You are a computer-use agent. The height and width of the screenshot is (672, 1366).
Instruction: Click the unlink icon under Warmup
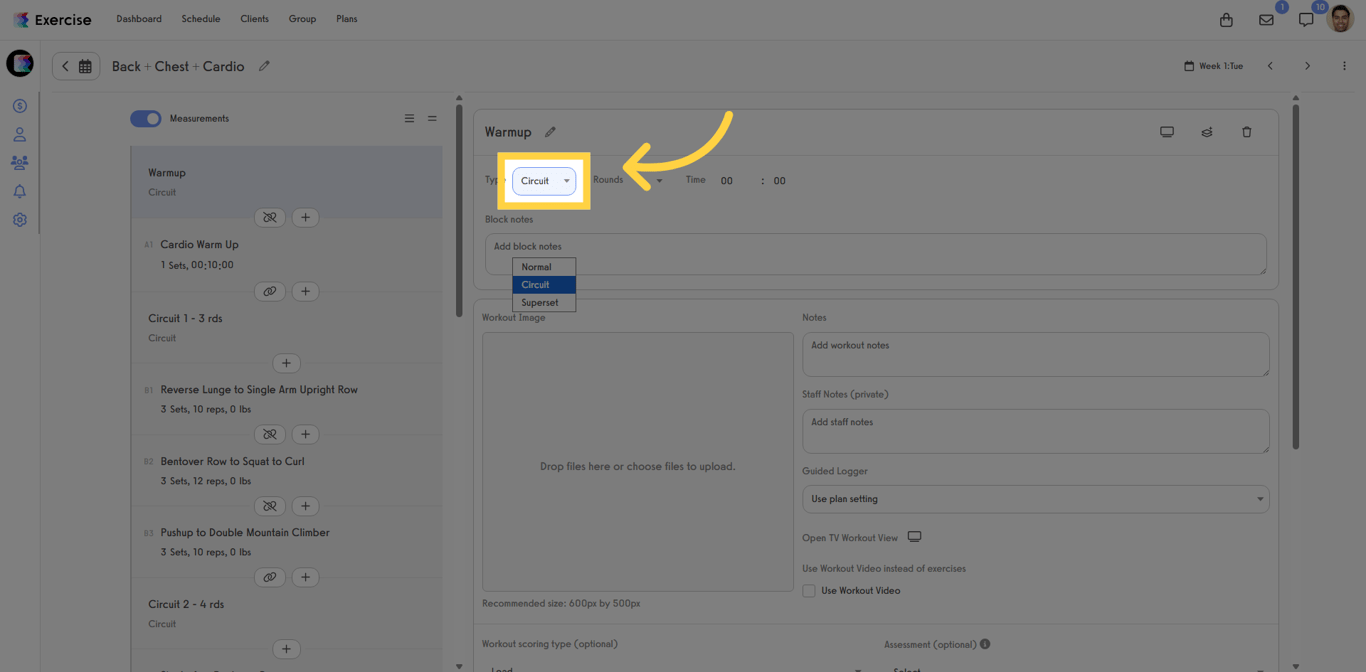click(x=270, y=217)
